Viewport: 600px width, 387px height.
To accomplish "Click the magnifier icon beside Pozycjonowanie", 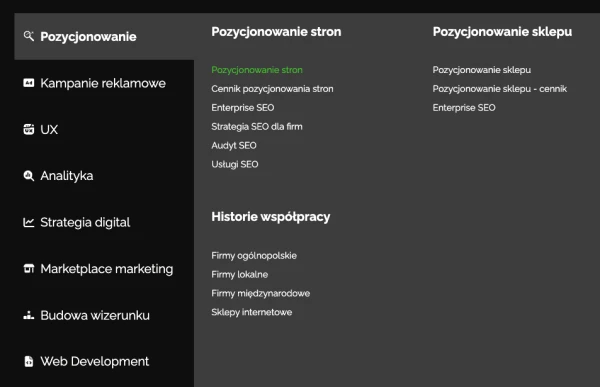I will coord(29,36).
